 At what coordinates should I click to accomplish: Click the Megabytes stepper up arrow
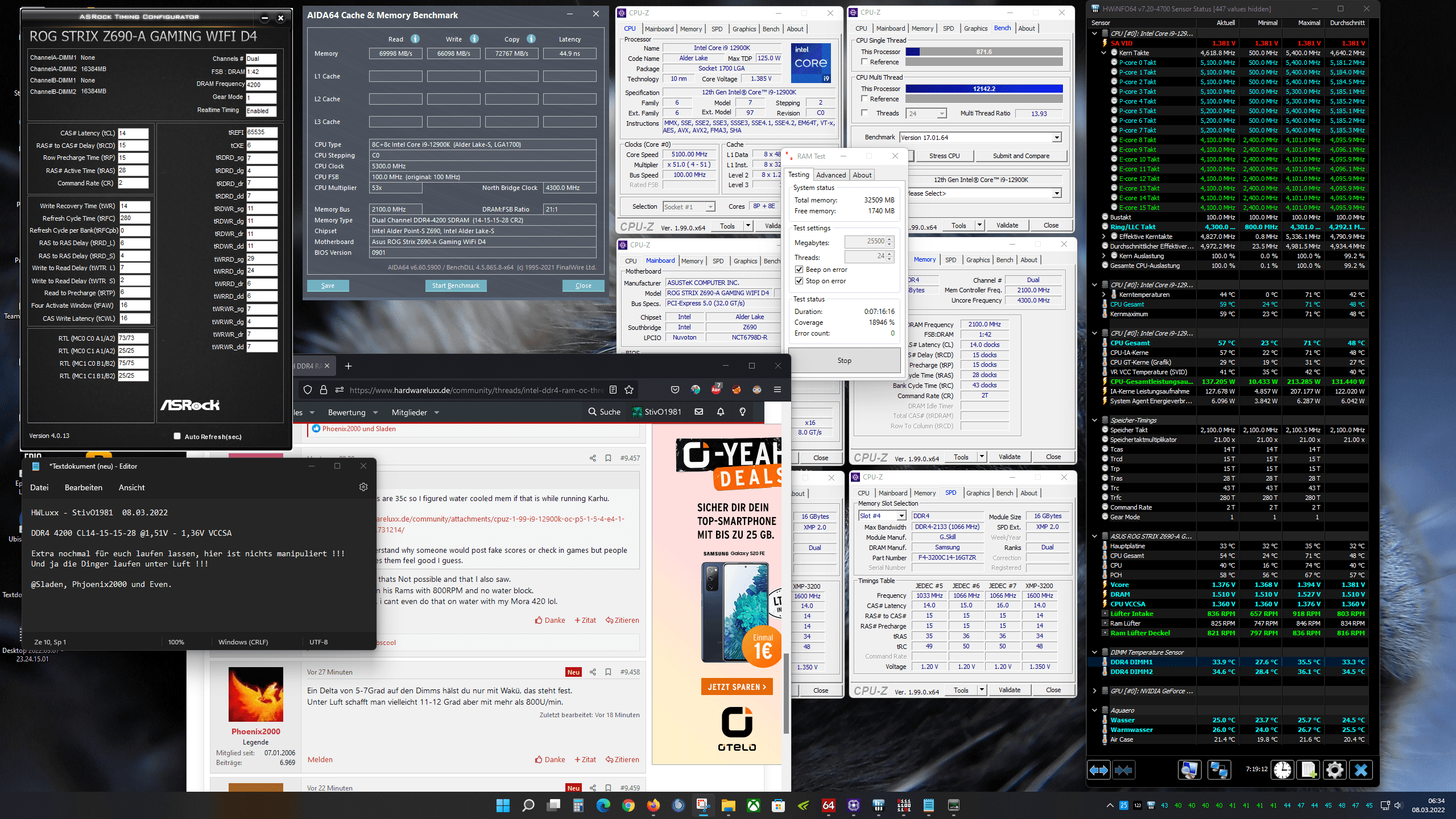(x=890, y=239)
